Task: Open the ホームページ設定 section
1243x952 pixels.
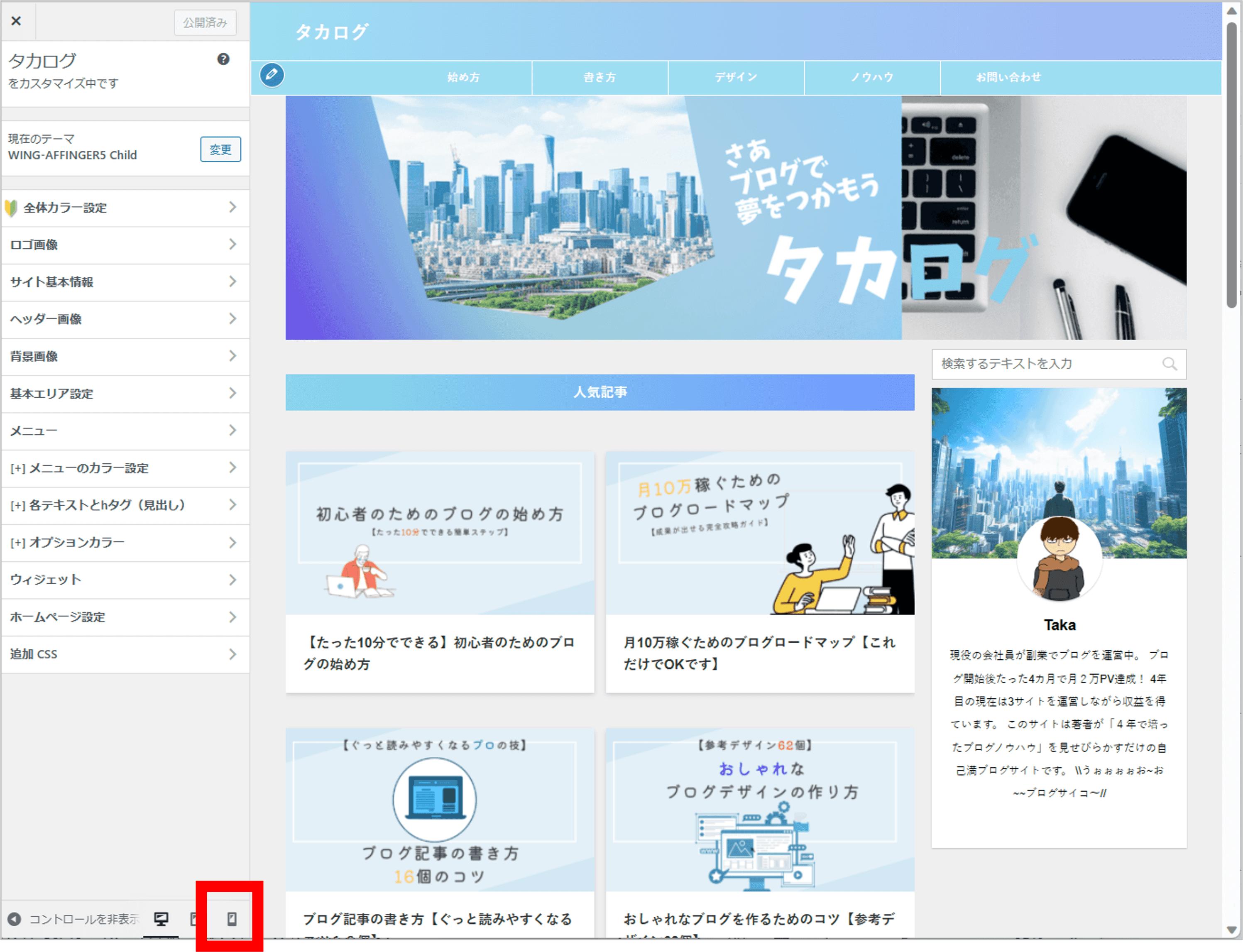Action: pyautogui.click(x=125, y=617)
